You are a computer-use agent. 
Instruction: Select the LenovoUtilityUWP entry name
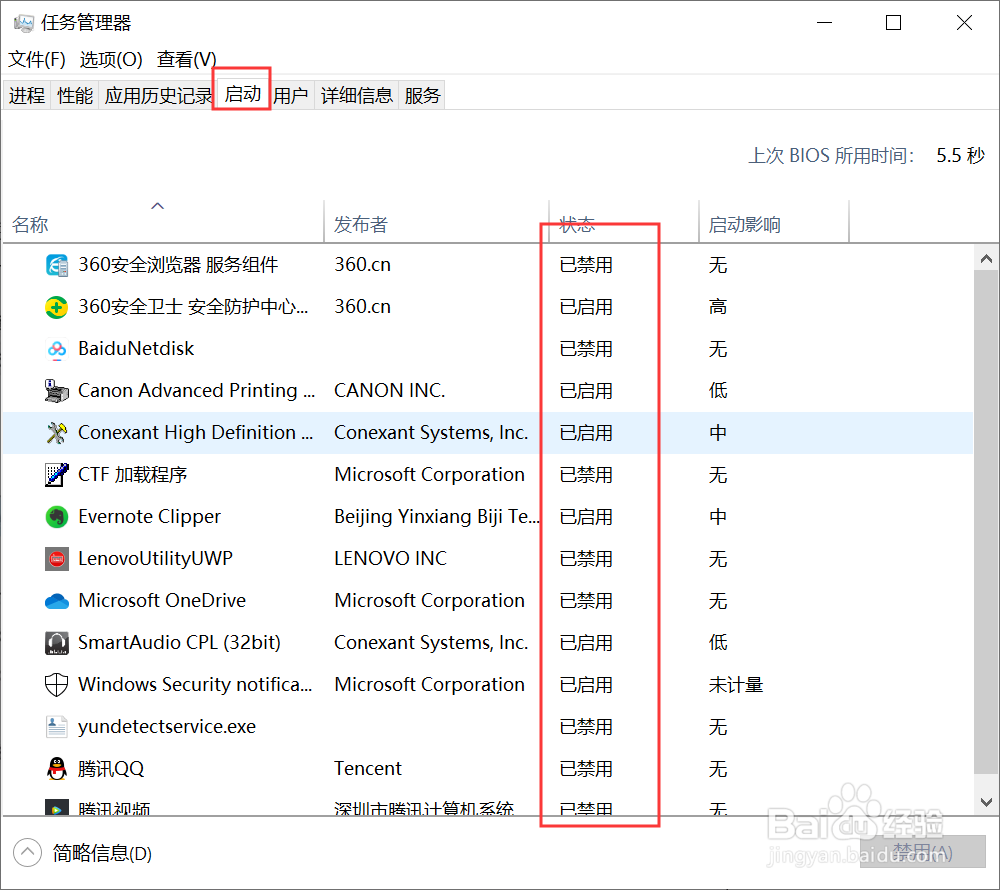coord(156,558)
